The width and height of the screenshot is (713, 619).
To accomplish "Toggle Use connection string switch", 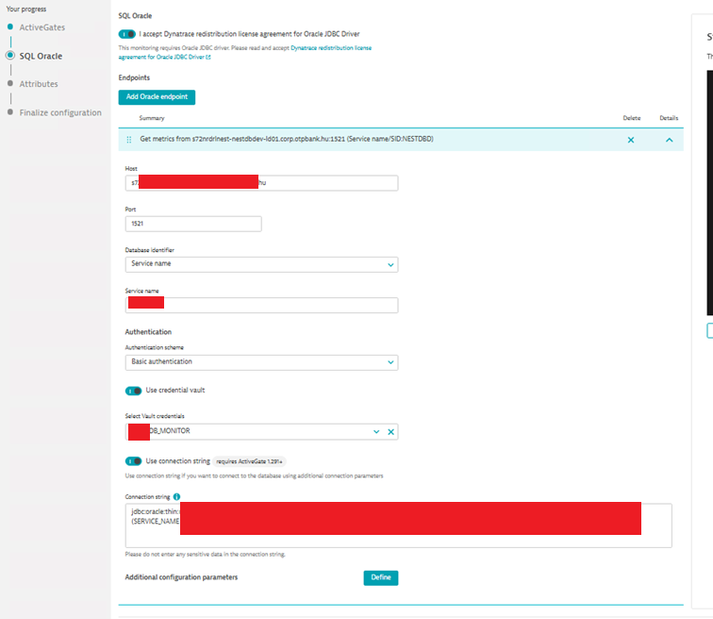I will coord(134,461).
